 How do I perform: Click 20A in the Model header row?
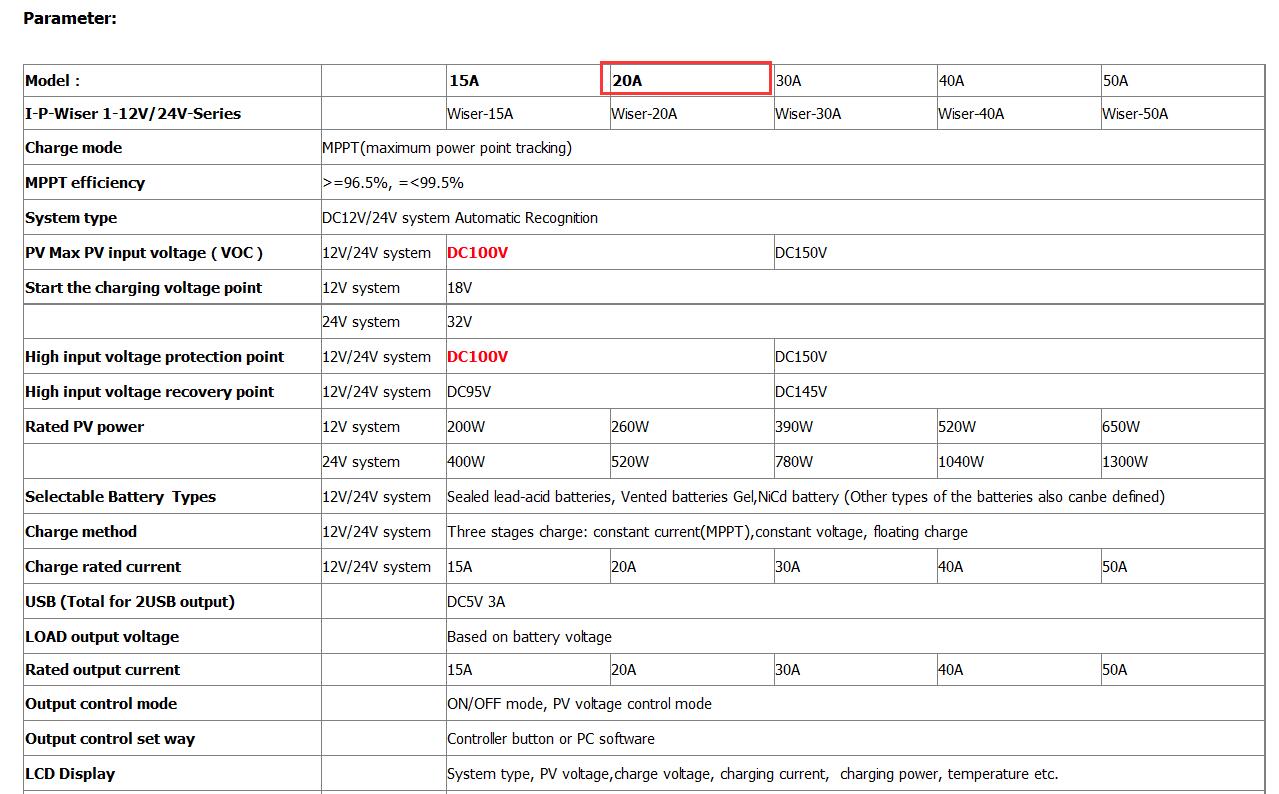coord(627,81)
